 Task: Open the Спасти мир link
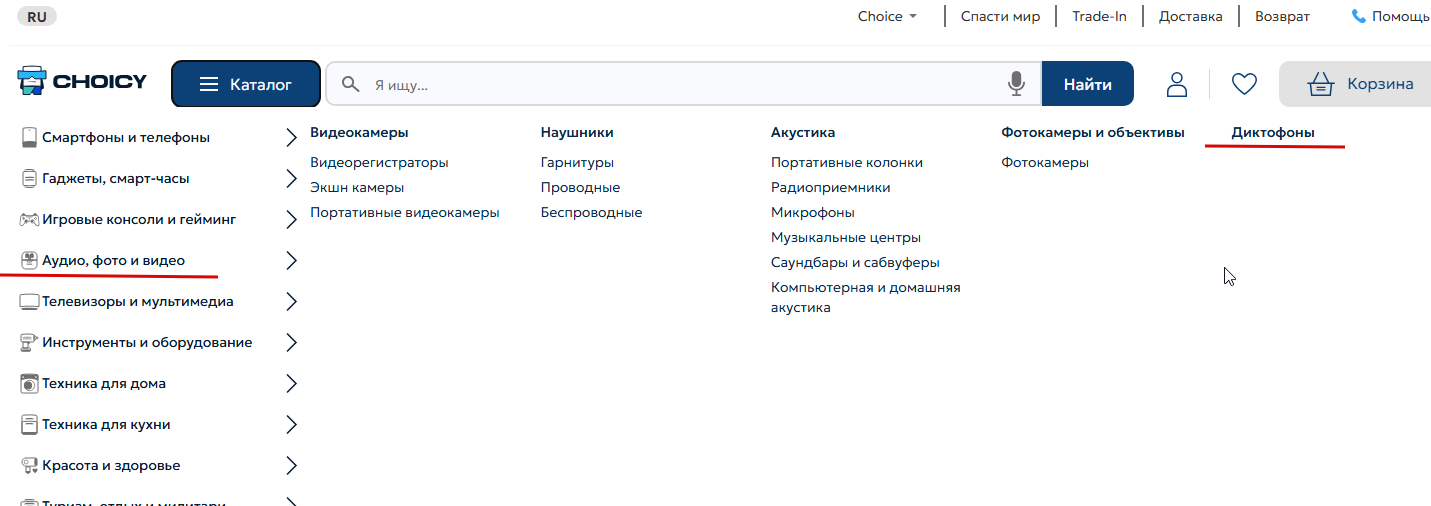tap(1000, 17)
